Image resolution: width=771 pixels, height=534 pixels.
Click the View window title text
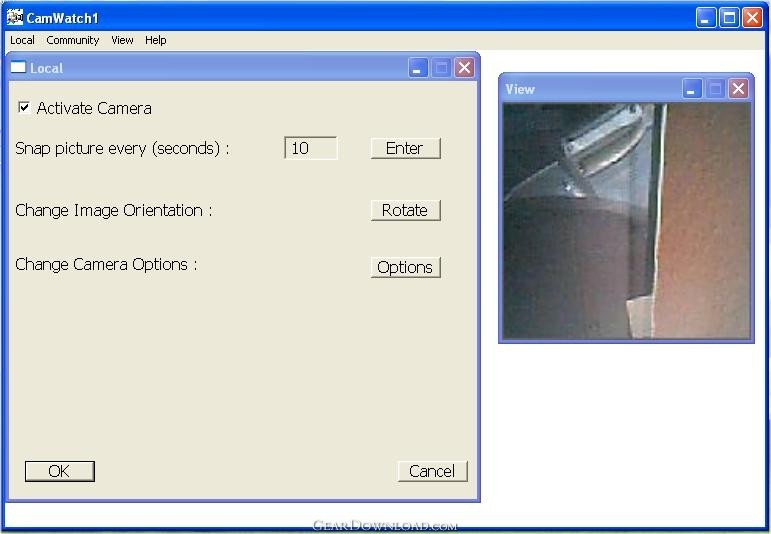point(520,89)
